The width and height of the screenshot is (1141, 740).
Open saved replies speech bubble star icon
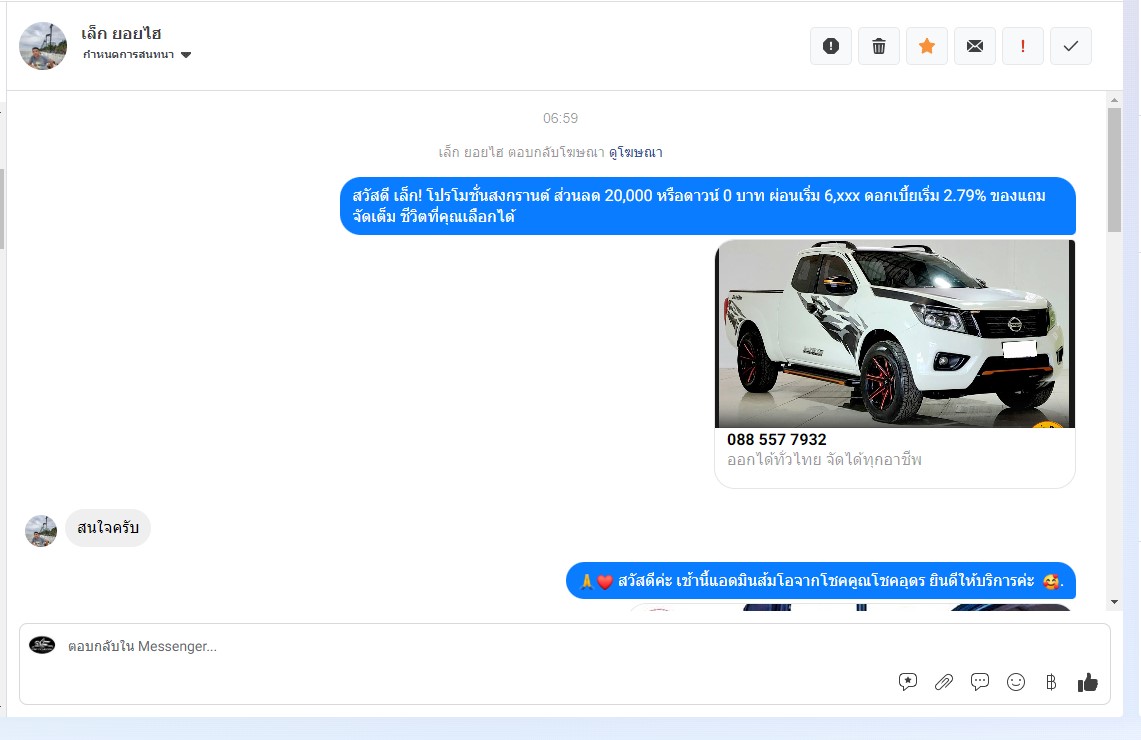click(907, 682)
